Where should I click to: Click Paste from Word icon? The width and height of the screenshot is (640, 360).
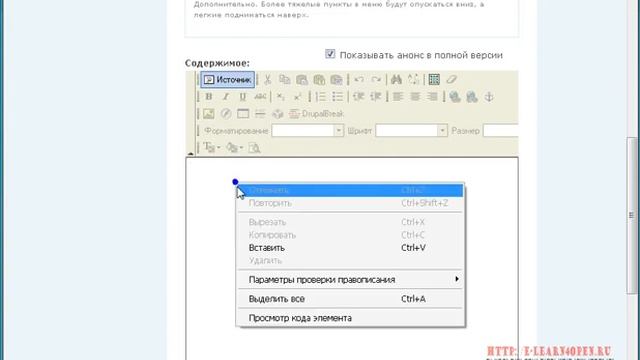336,80
